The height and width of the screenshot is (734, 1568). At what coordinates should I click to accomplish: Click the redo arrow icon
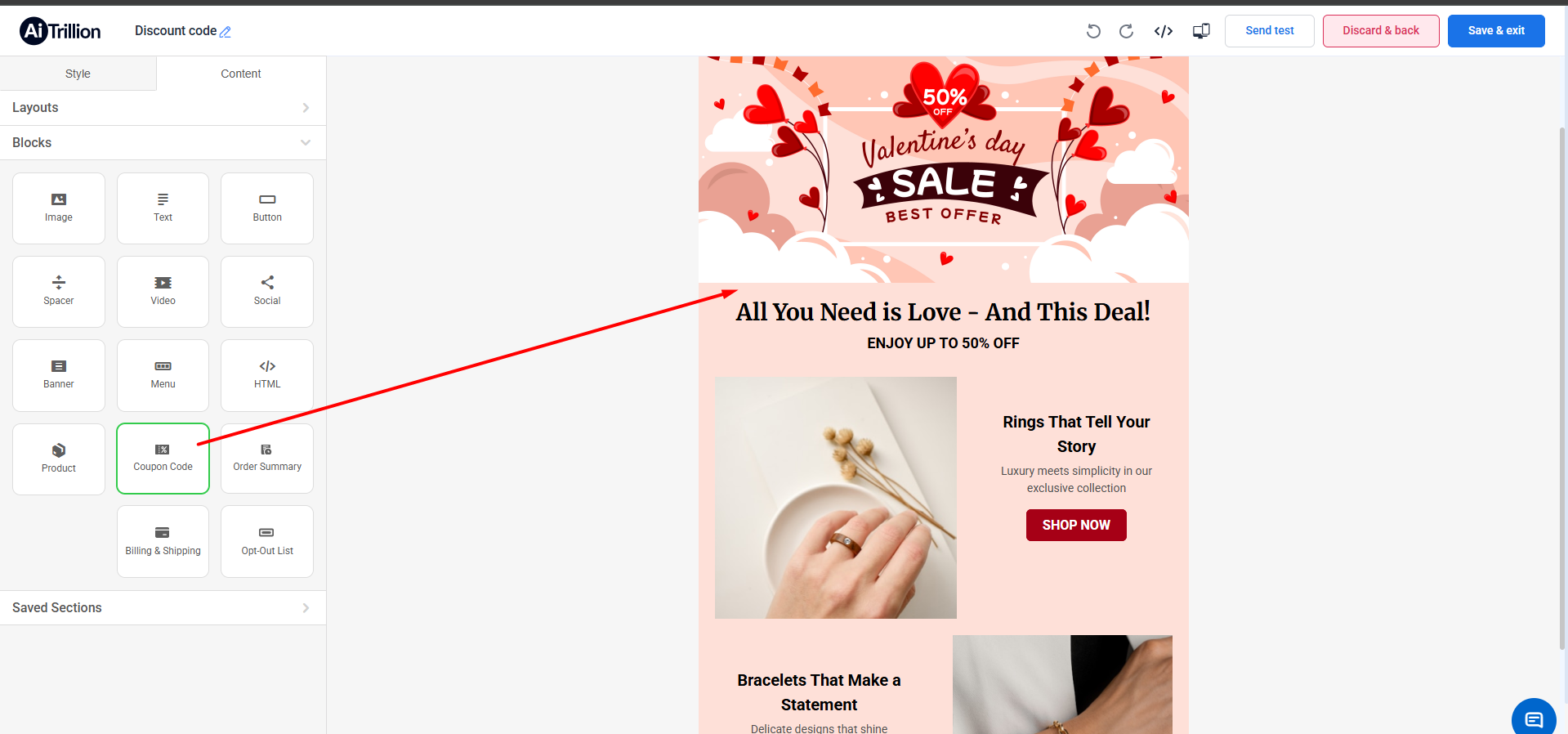tap(1126, 31)
